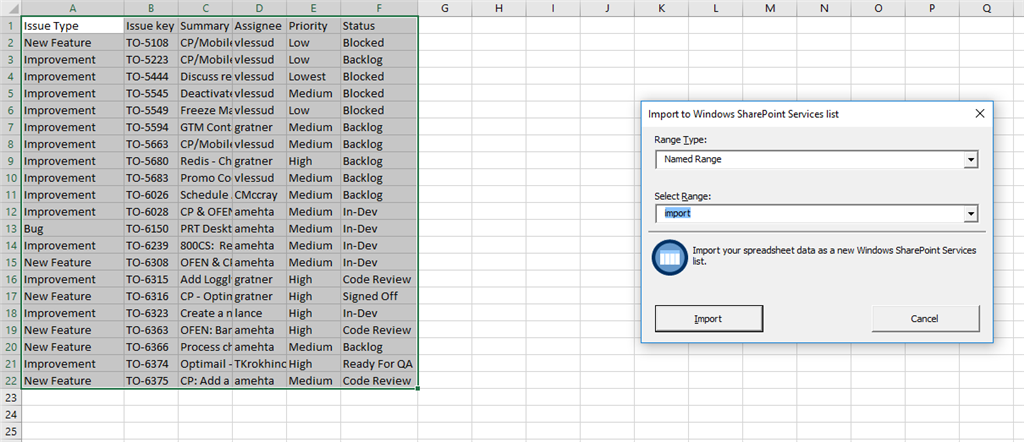Click cell containing 'TO-6316'

coord(151,296)
